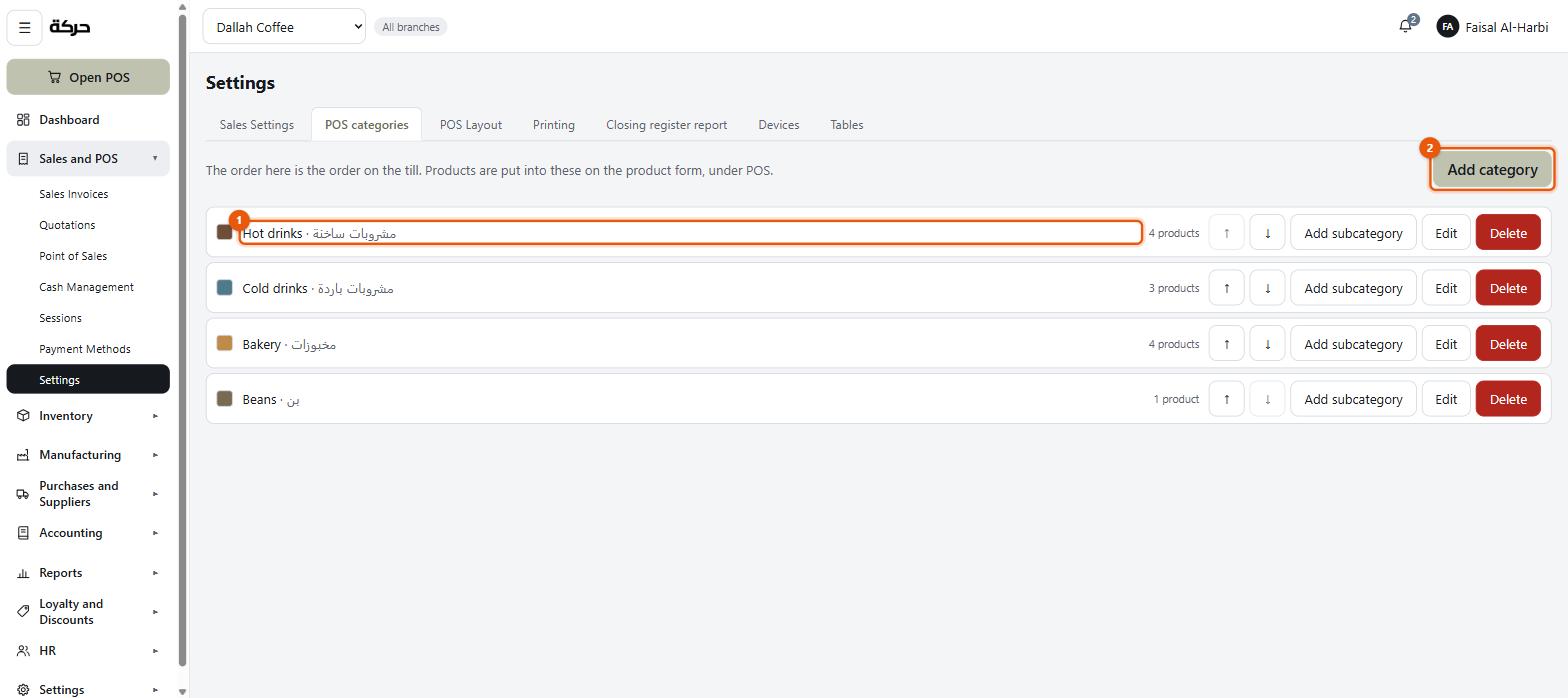Screen dimensions: 1568x698
Task: Open the Closing register report tab
Action: click(666, 125)
